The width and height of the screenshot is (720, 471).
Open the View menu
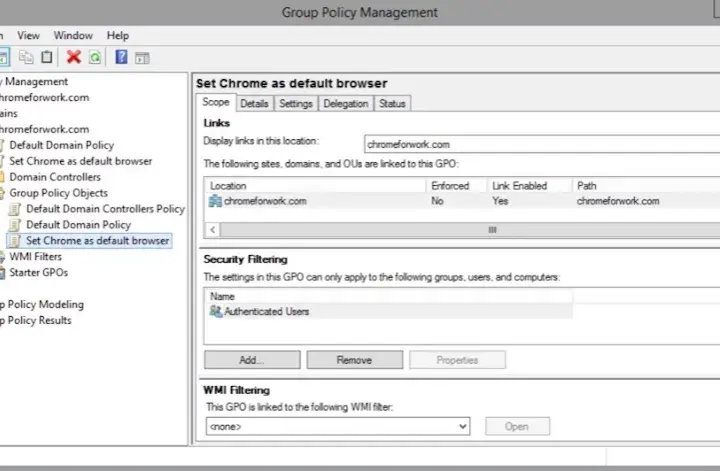(28, 35)
